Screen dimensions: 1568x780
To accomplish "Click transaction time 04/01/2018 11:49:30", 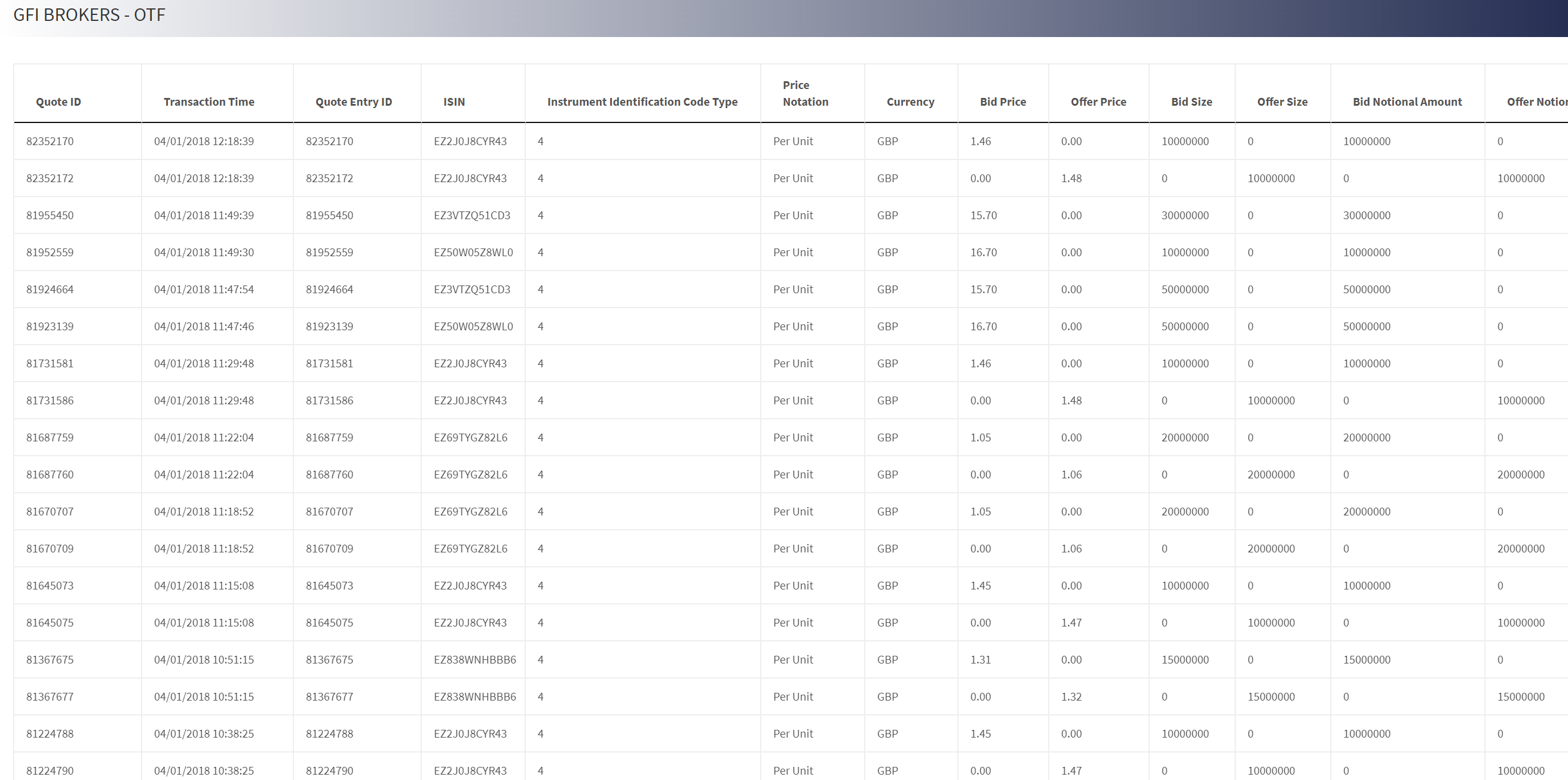I will tap(204, 253).
